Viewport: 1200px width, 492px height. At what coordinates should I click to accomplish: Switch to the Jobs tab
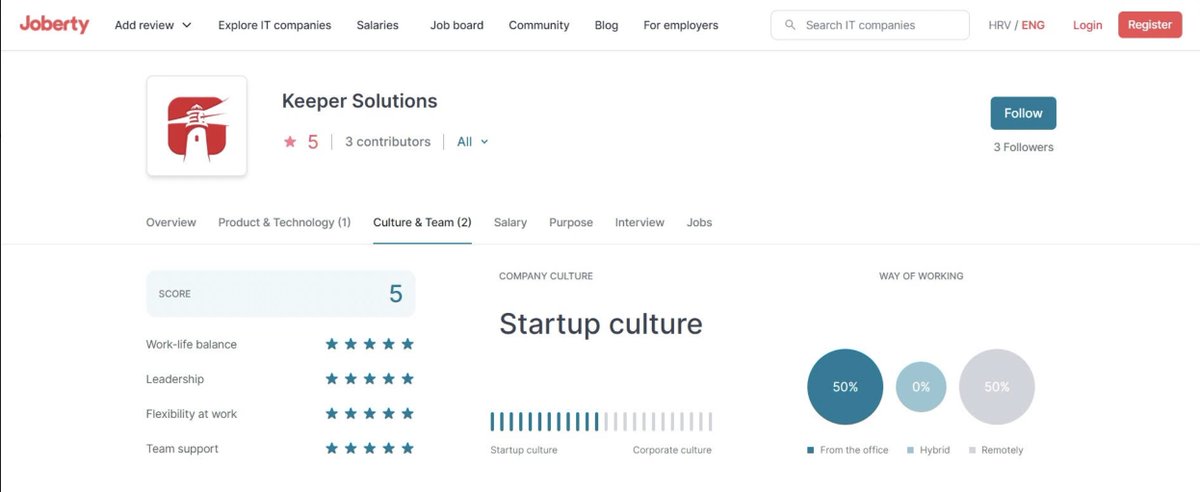coord(700,222)
